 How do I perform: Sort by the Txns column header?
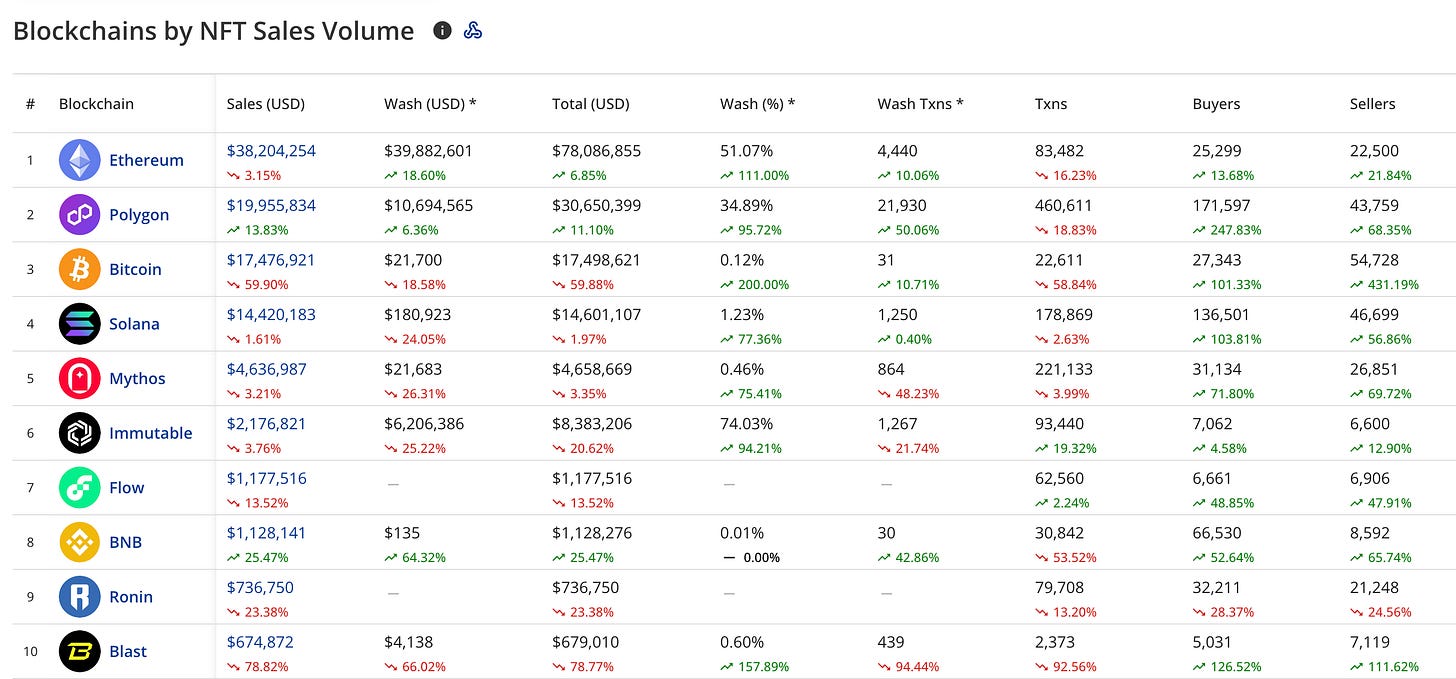[1051, 104]
